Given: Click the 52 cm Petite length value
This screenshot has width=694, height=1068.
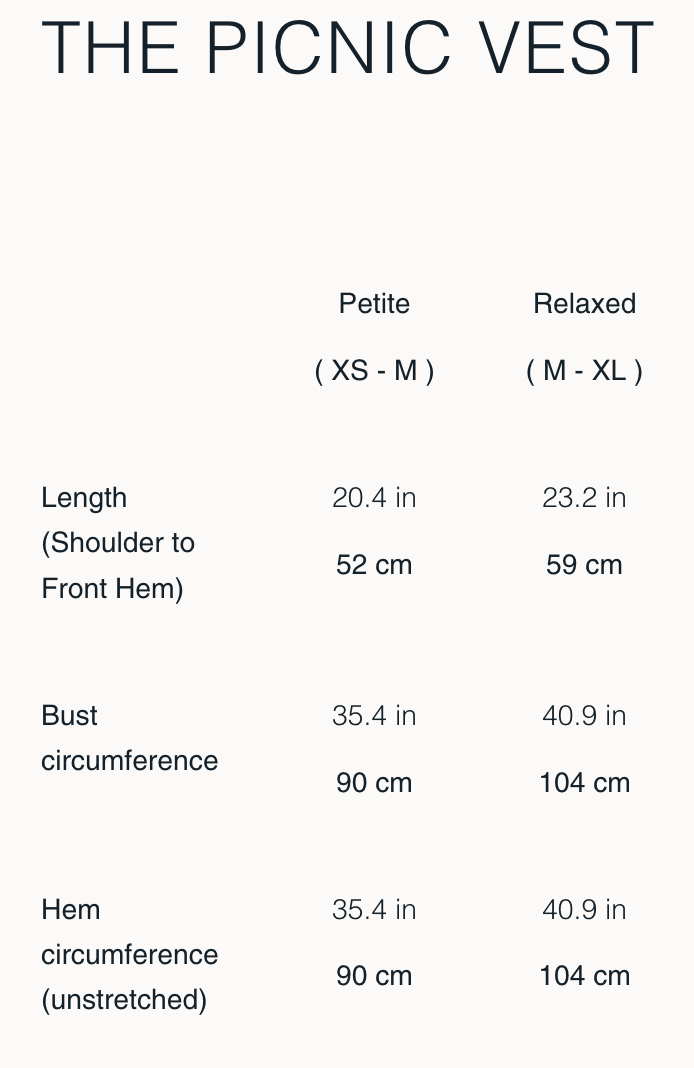Looking at the screenshot, I should pyautogui.click(x=374, y=565).
